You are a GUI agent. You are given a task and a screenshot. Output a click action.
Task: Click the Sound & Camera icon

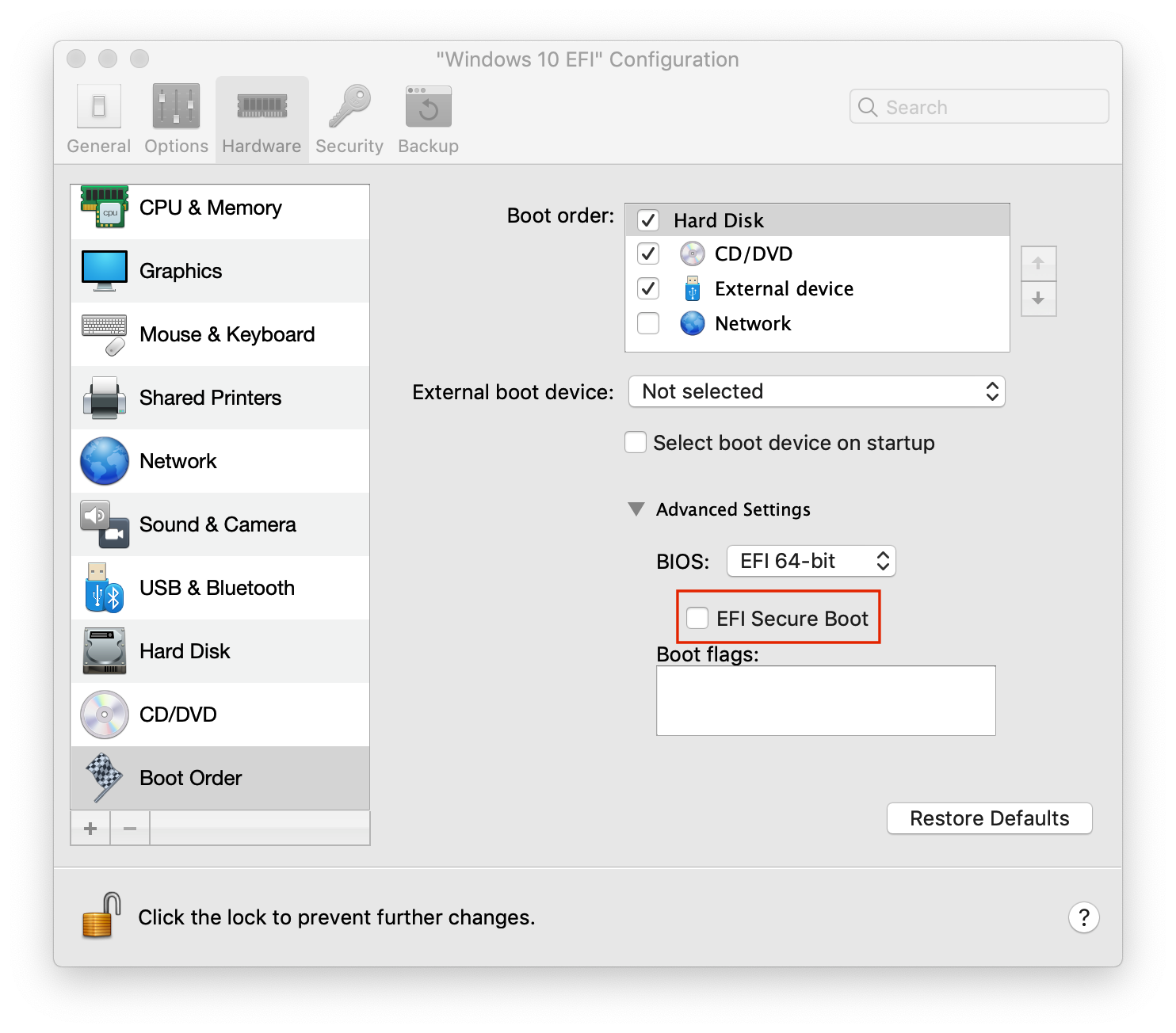105,524
